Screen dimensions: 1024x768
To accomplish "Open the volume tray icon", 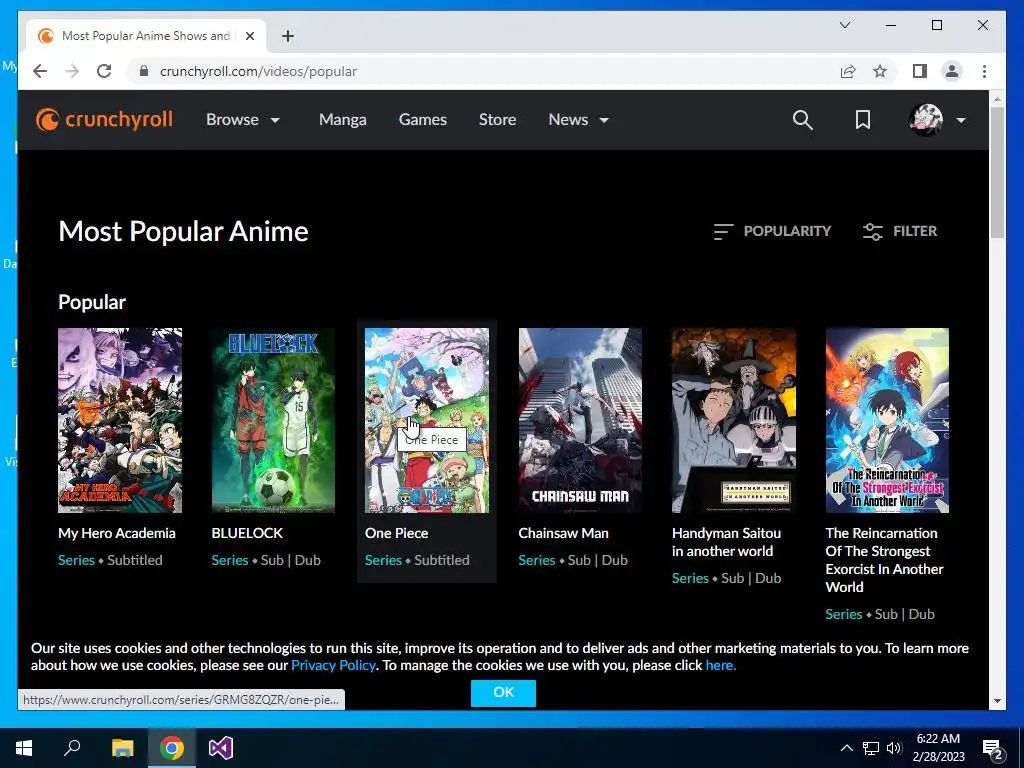I will 894,748.
